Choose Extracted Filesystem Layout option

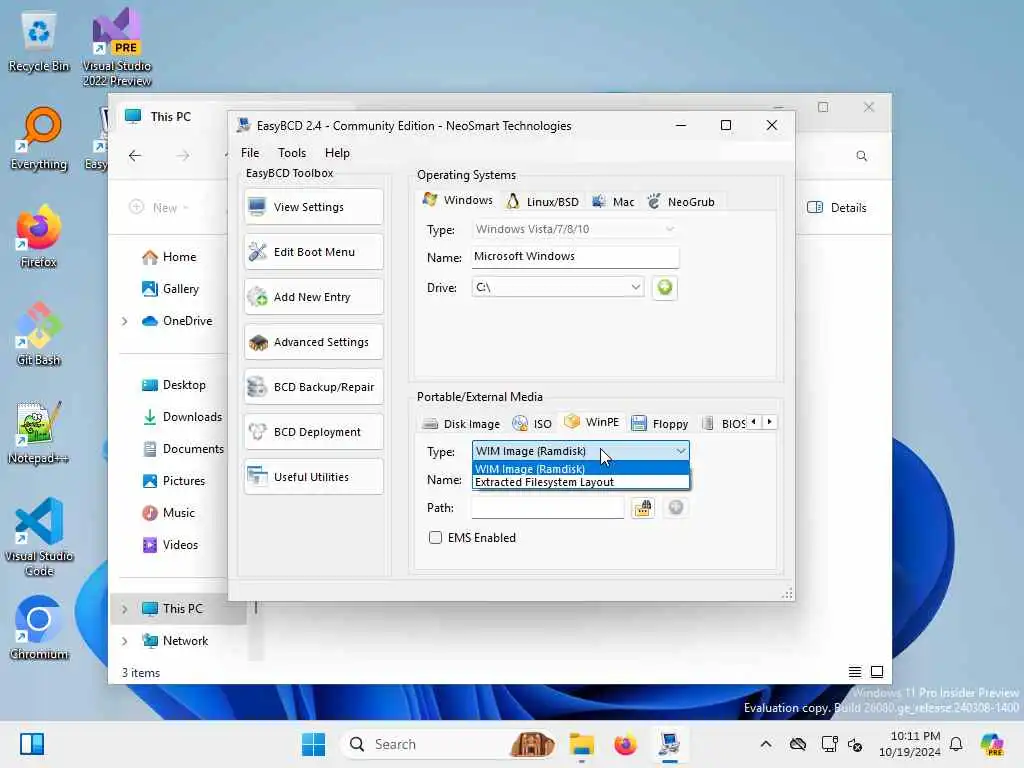580,482
